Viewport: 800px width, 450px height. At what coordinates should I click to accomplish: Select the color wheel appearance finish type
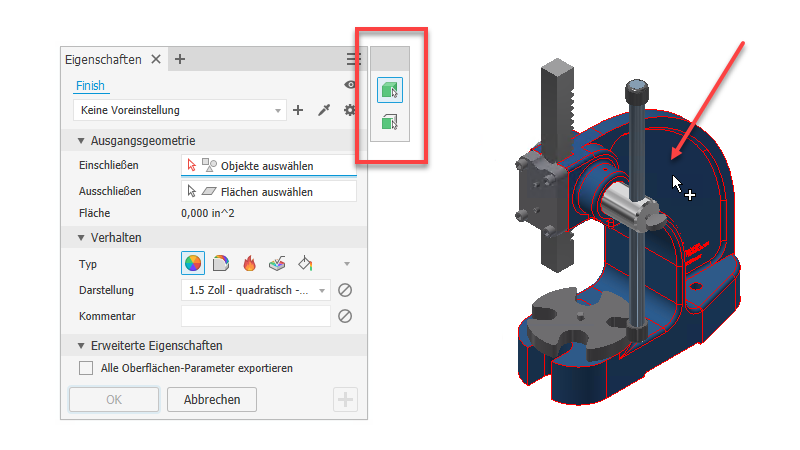pos(193,263)
